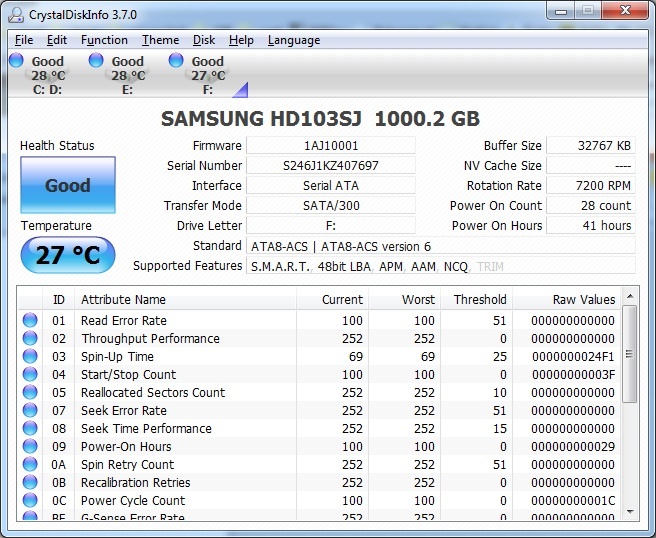This screenshot has width=656, height=538.
Task: Click the Interface field Serial ATA
Action: click(331, 185)
